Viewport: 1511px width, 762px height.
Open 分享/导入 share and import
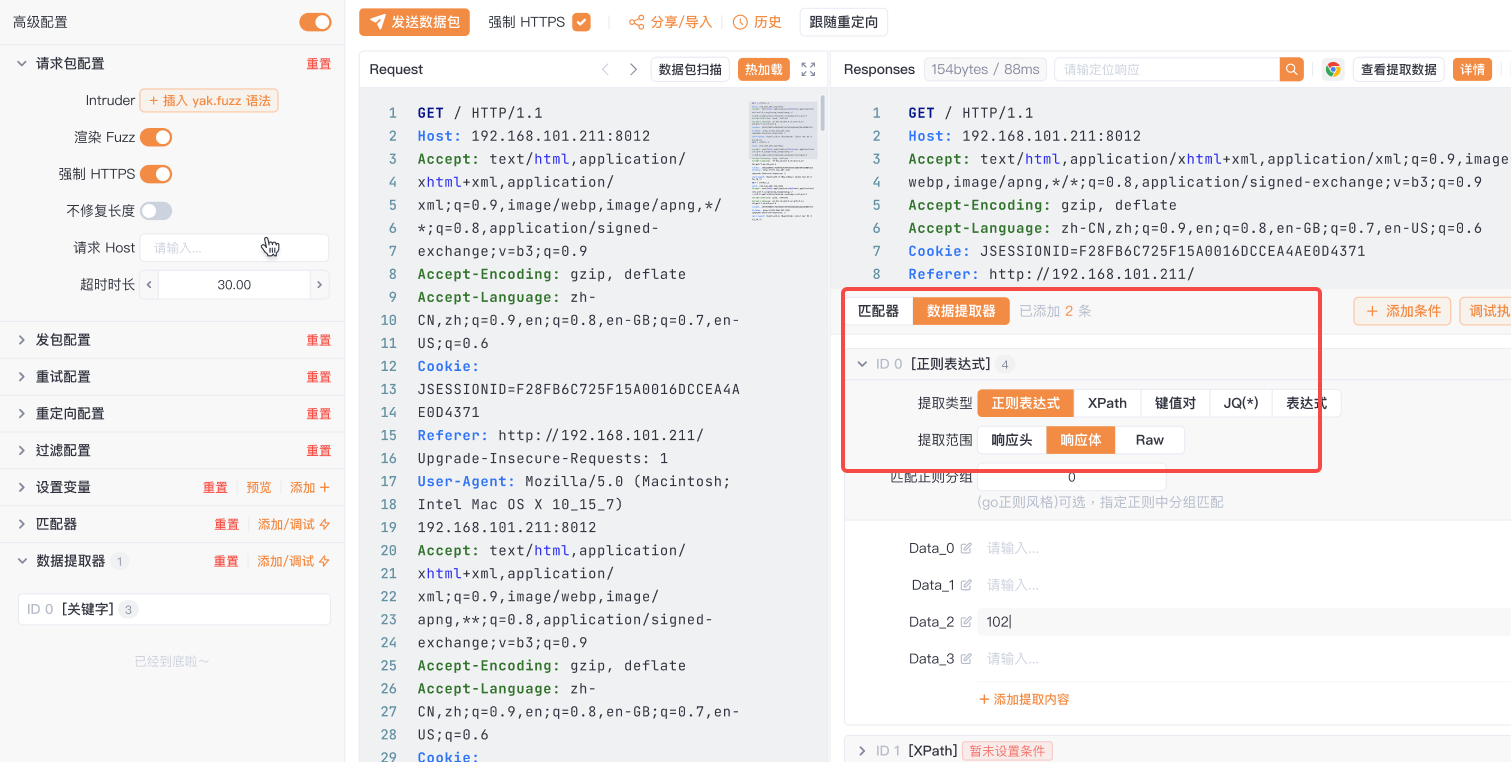pyautogui.click(x=670, y=22)
